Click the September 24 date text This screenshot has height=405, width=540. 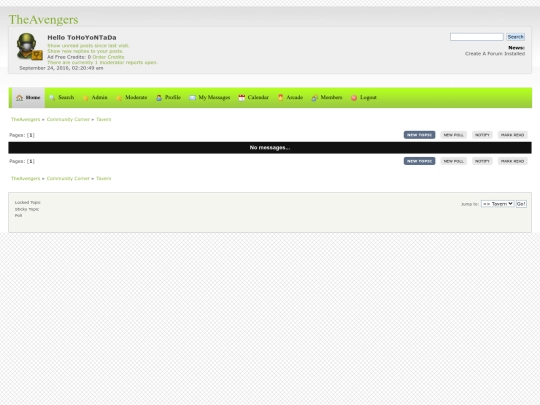61,68
